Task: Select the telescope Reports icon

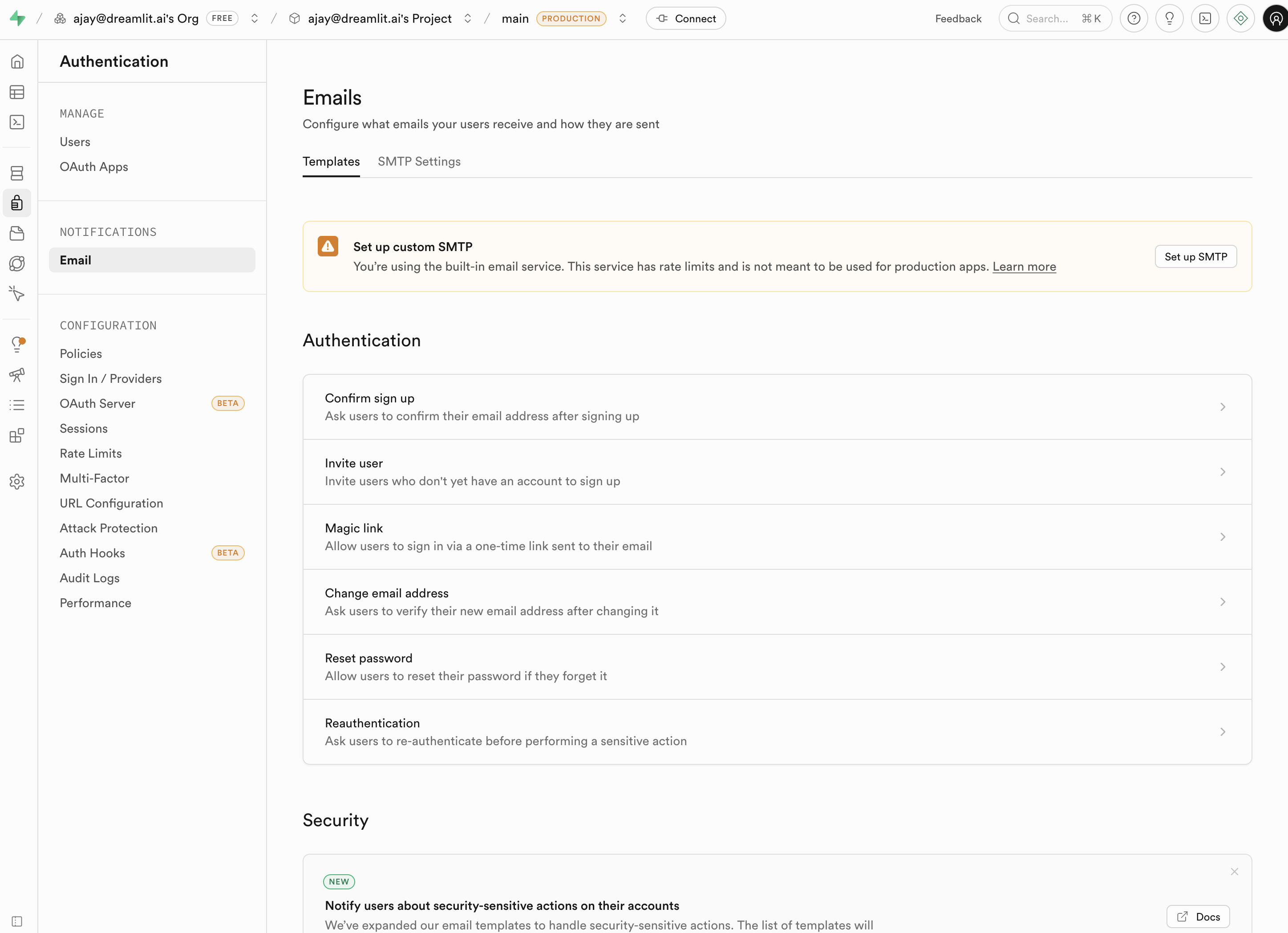Action: pyautogui.click(x=17, y=375)
